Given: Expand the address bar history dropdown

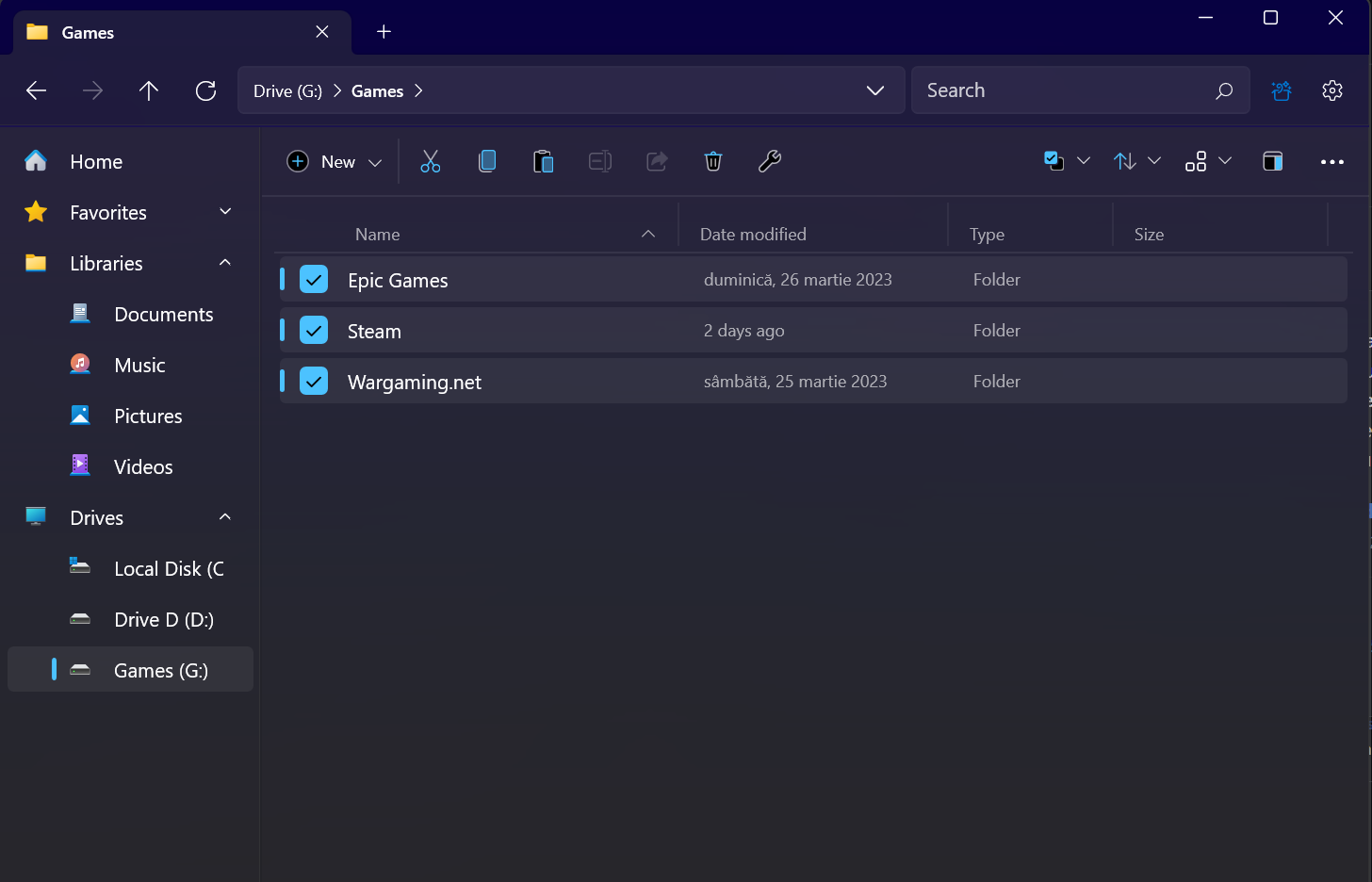Looking at the screenshot, I should click(875, 90).
